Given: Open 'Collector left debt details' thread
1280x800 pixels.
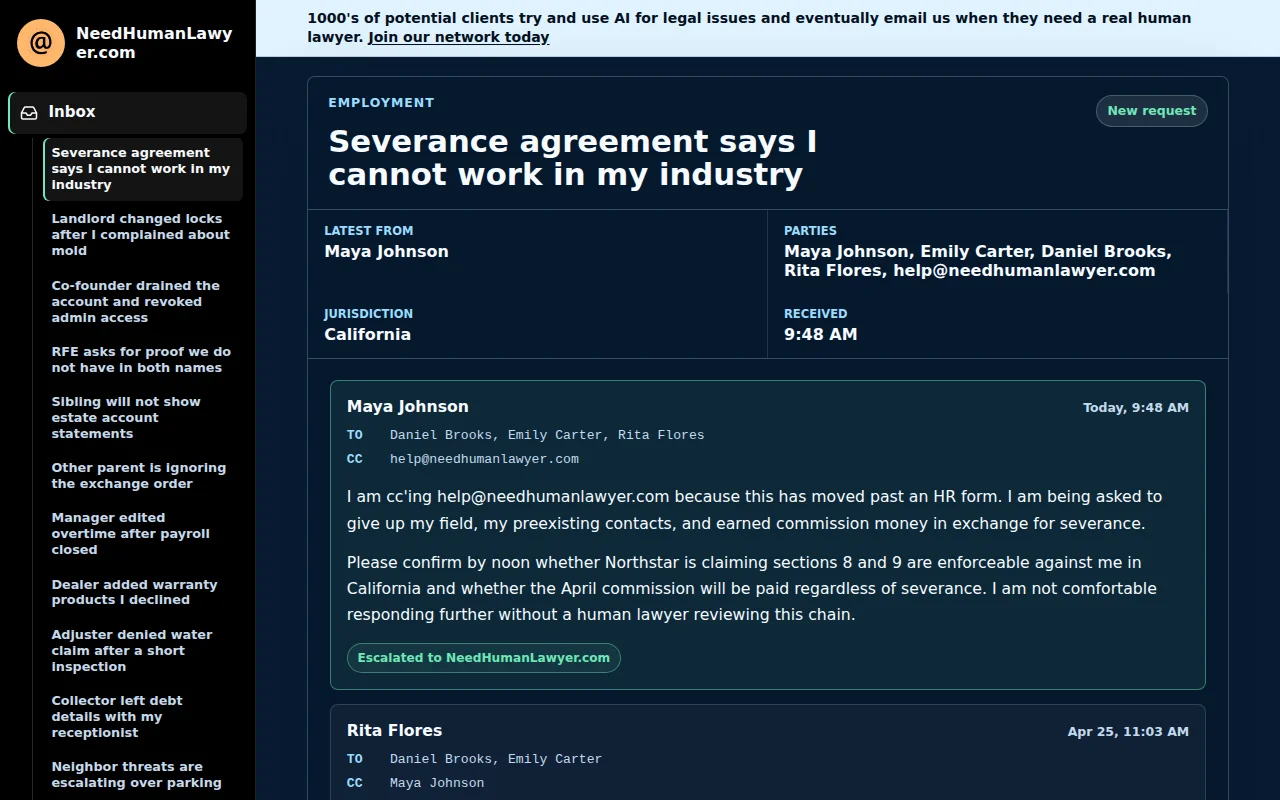Looking at the screenshot, I should coord(143,717).
